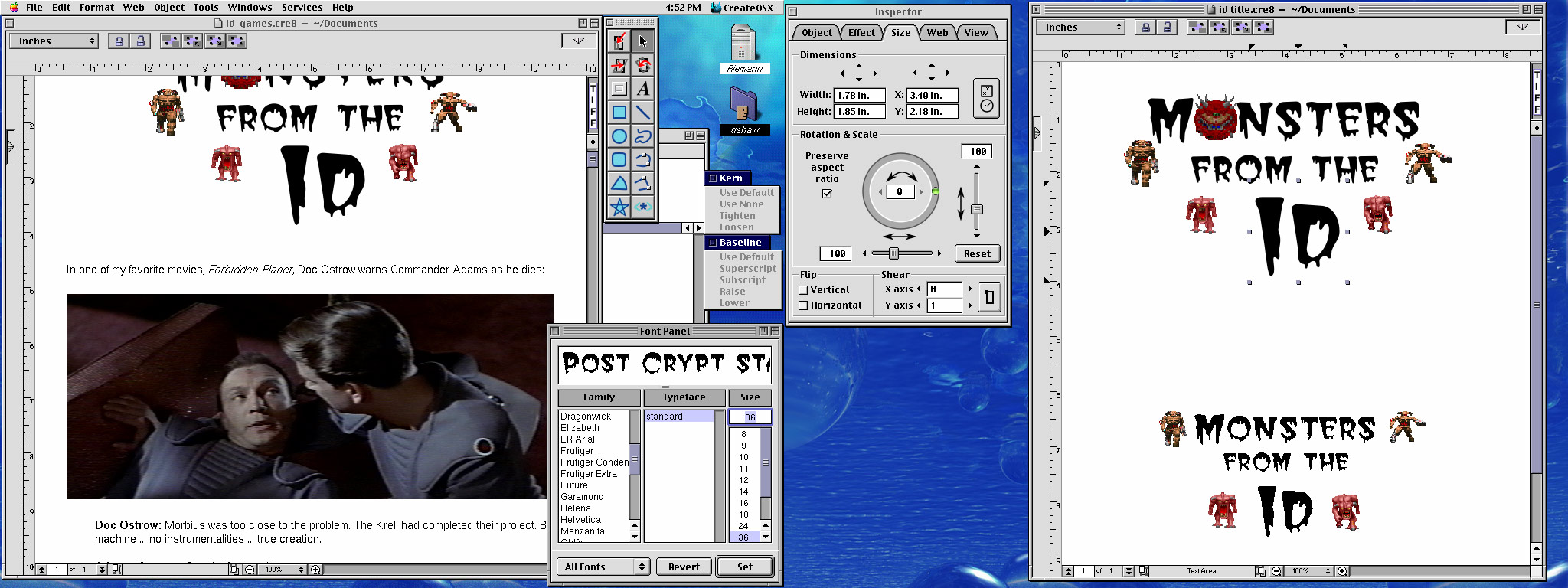The image size is (1568, 588).
Task: Select the skew tool with red arrow
Action: pyautogui.click(x=619, y=65)
